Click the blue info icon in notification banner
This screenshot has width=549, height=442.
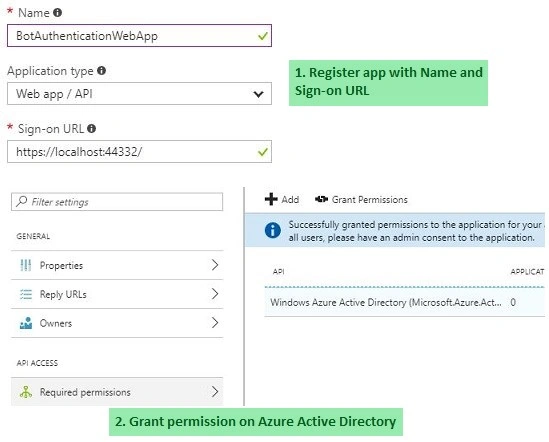tap(273, 230)
